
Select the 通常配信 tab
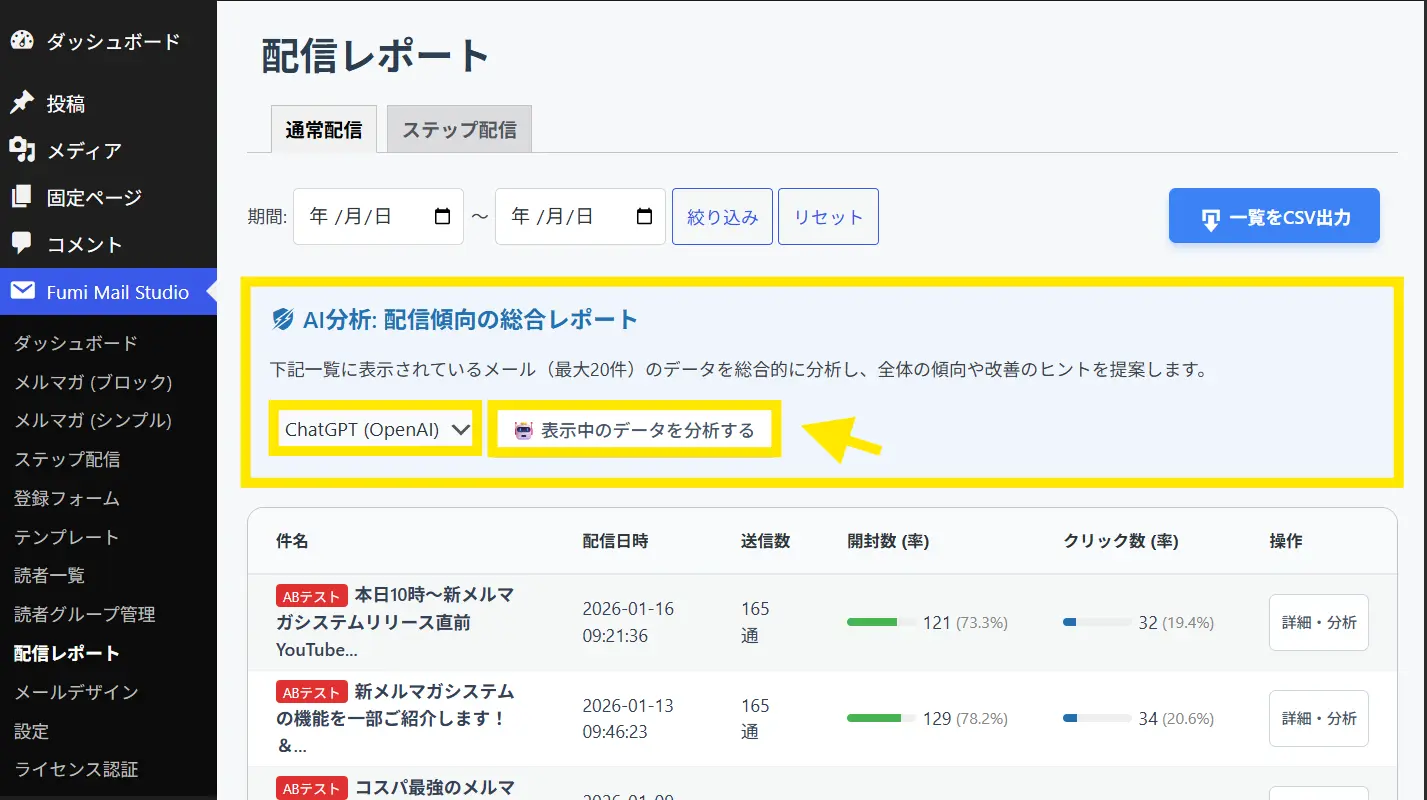click(323, 129)
